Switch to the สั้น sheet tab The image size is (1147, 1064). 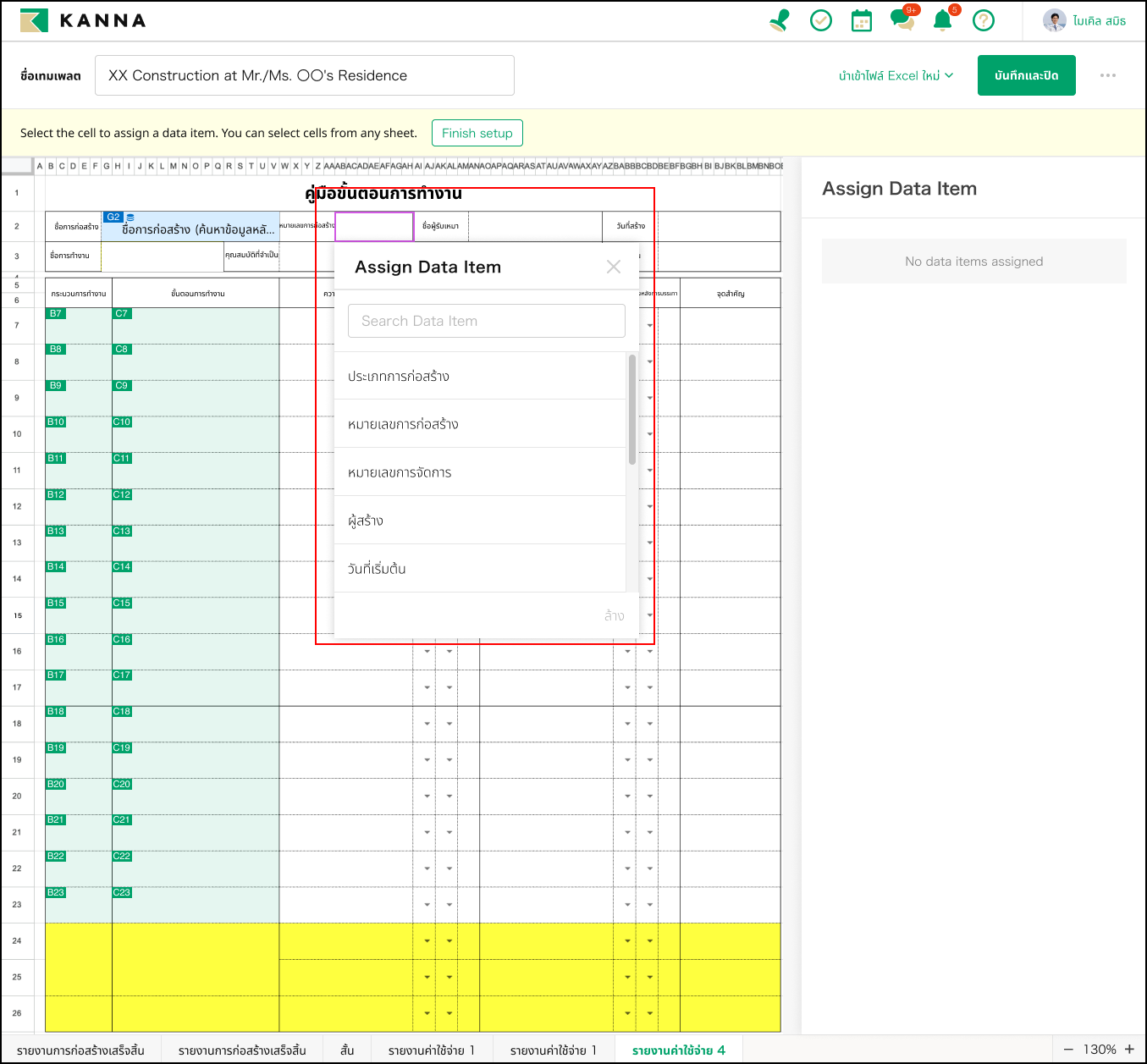point(347,1050)
